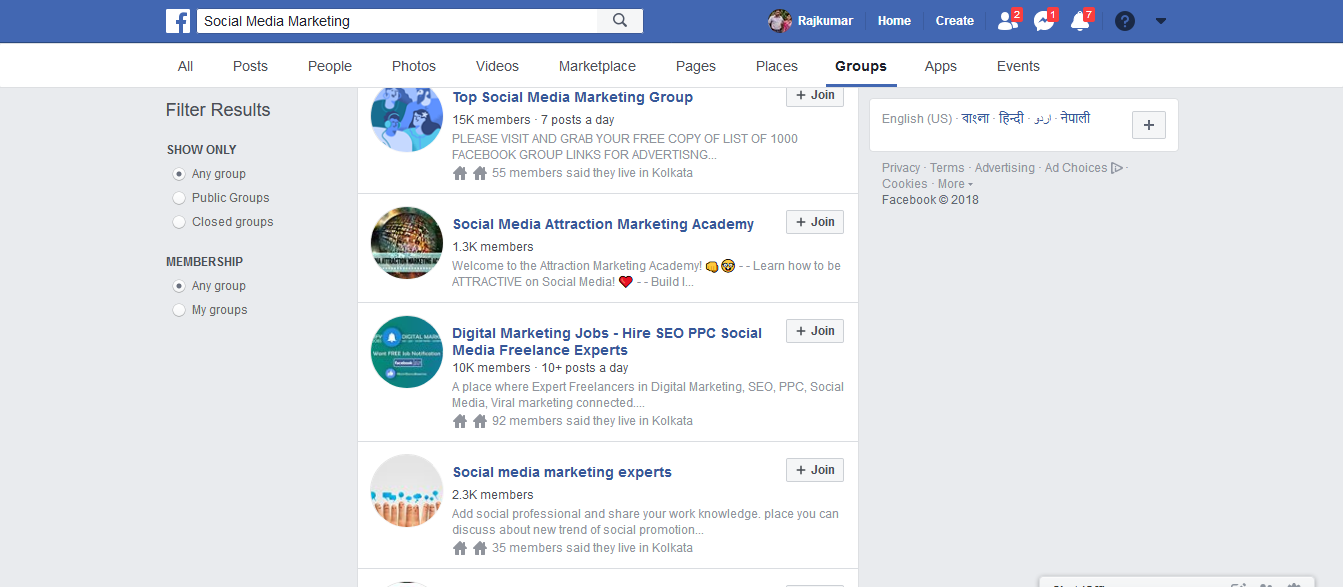Screen dimensions: 1343x587
Task: Click the Ad Choices triangle icon
Action: [1117, 168]
